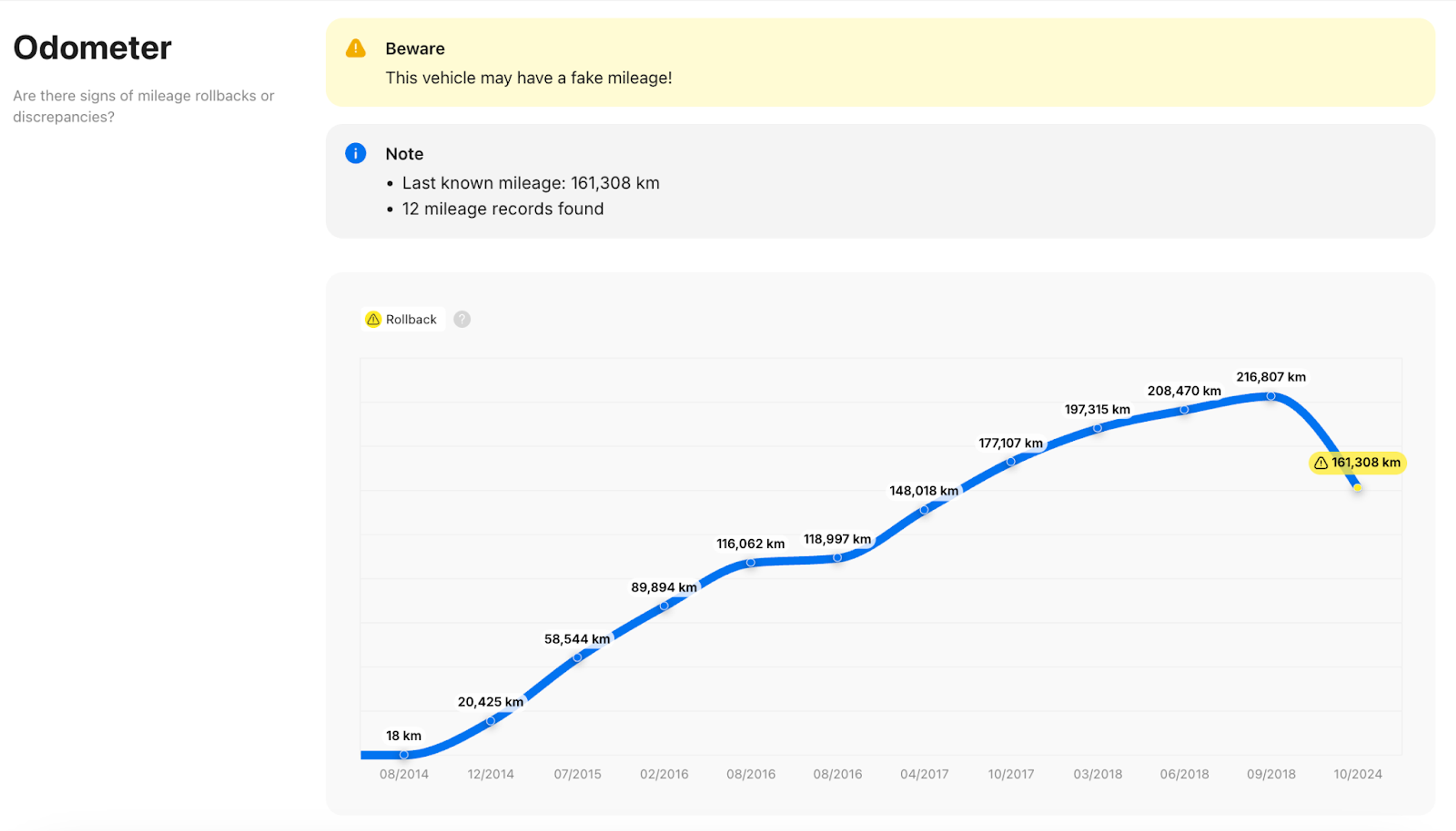Select the 197,315 km data point
The width and height of the screenshot is (1456, 831).
tap(1097, 428)
